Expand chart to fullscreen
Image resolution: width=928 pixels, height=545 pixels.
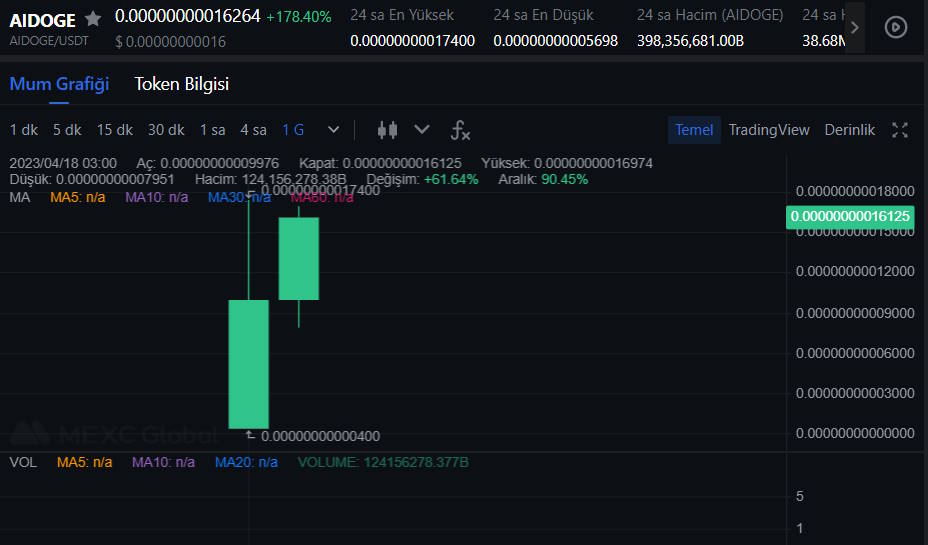[900, 130]
